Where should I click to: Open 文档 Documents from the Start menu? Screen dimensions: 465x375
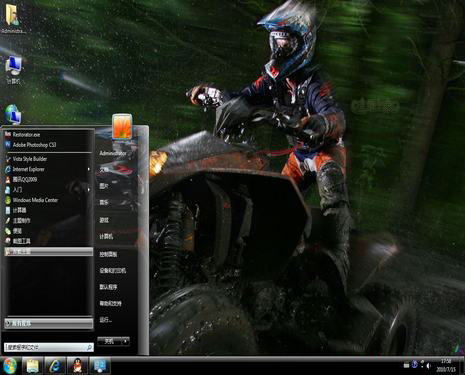pyautogui.click(x=104, y=170)
